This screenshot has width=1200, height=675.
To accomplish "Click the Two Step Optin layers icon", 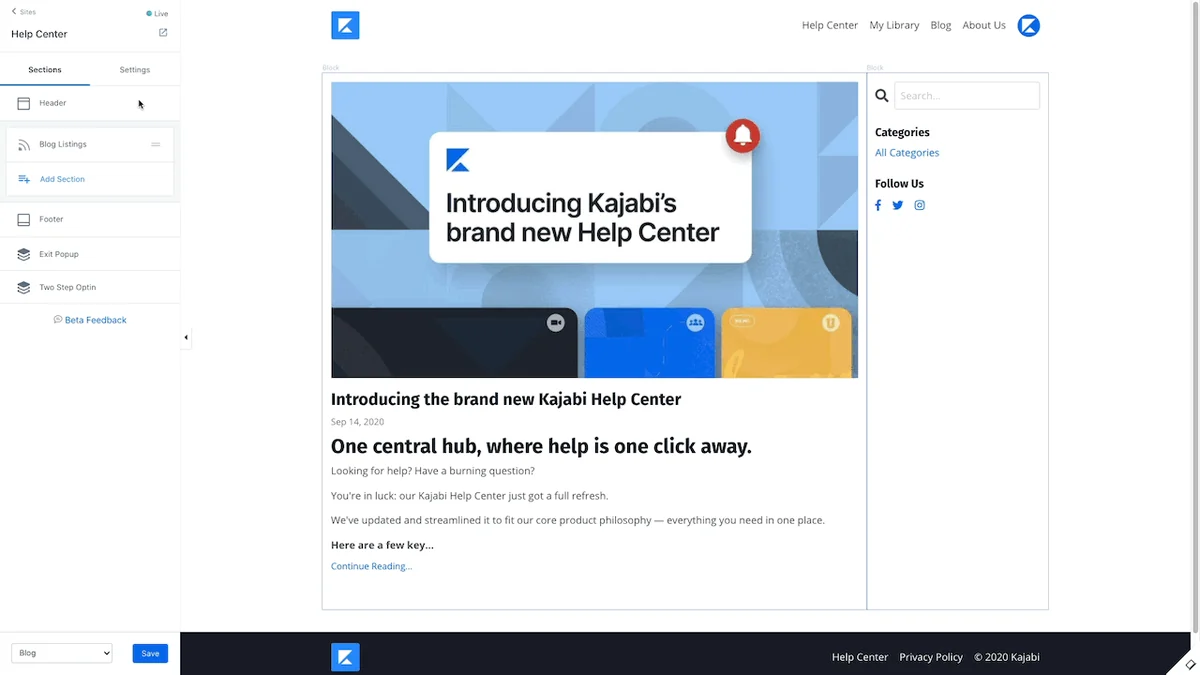I will (24, 287).
